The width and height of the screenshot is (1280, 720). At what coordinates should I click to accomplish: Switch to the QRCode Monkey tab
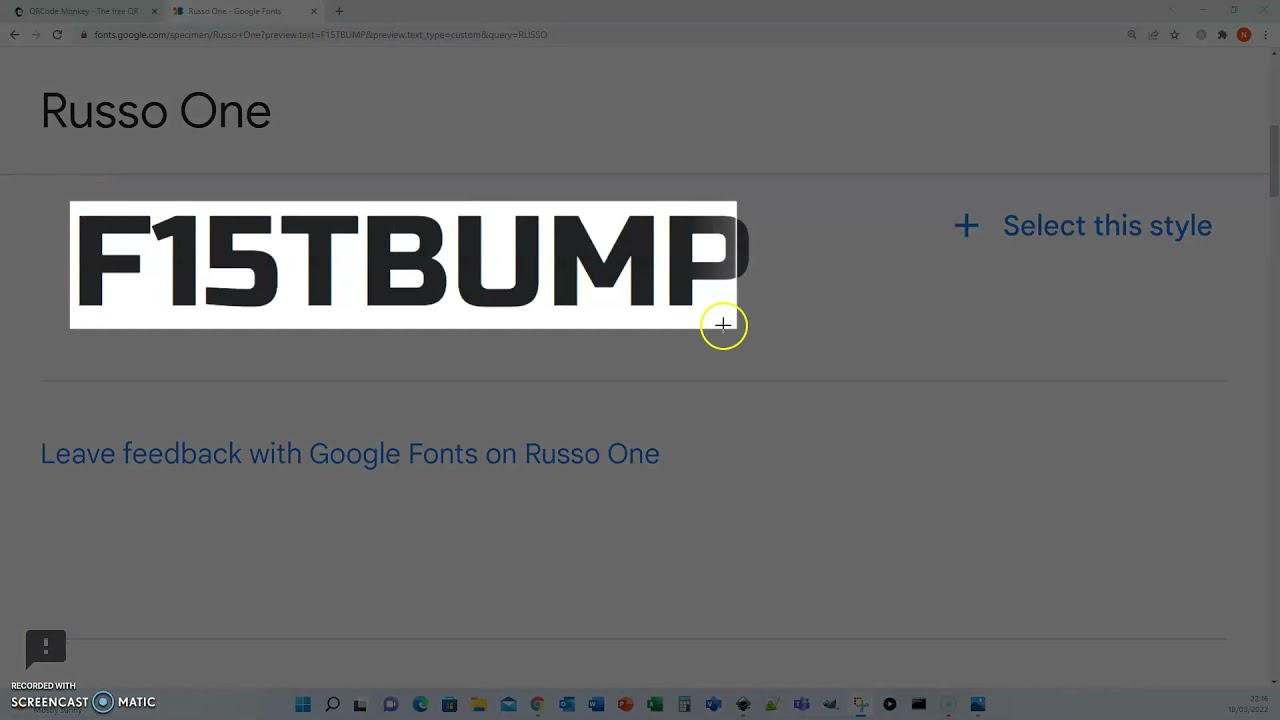tap(84, 11)
